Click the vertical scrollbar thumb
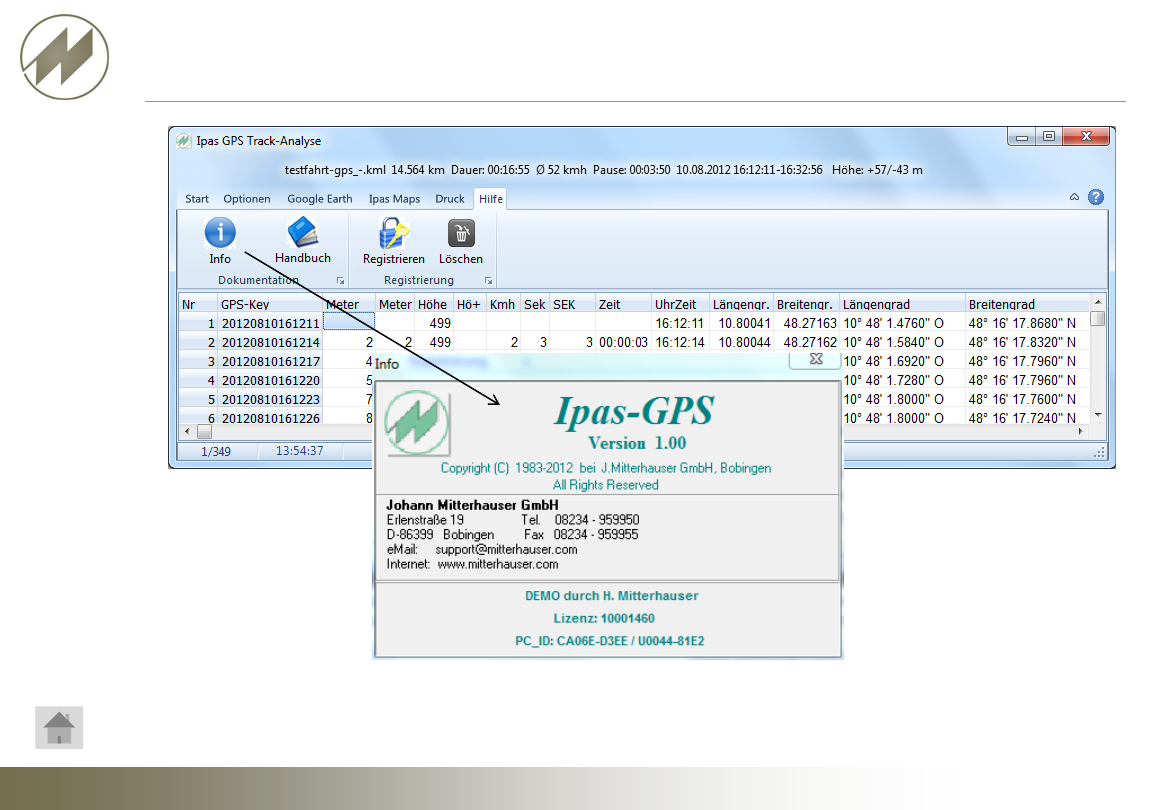This screenshot has width=1170, height=810. click(1098, 318)
